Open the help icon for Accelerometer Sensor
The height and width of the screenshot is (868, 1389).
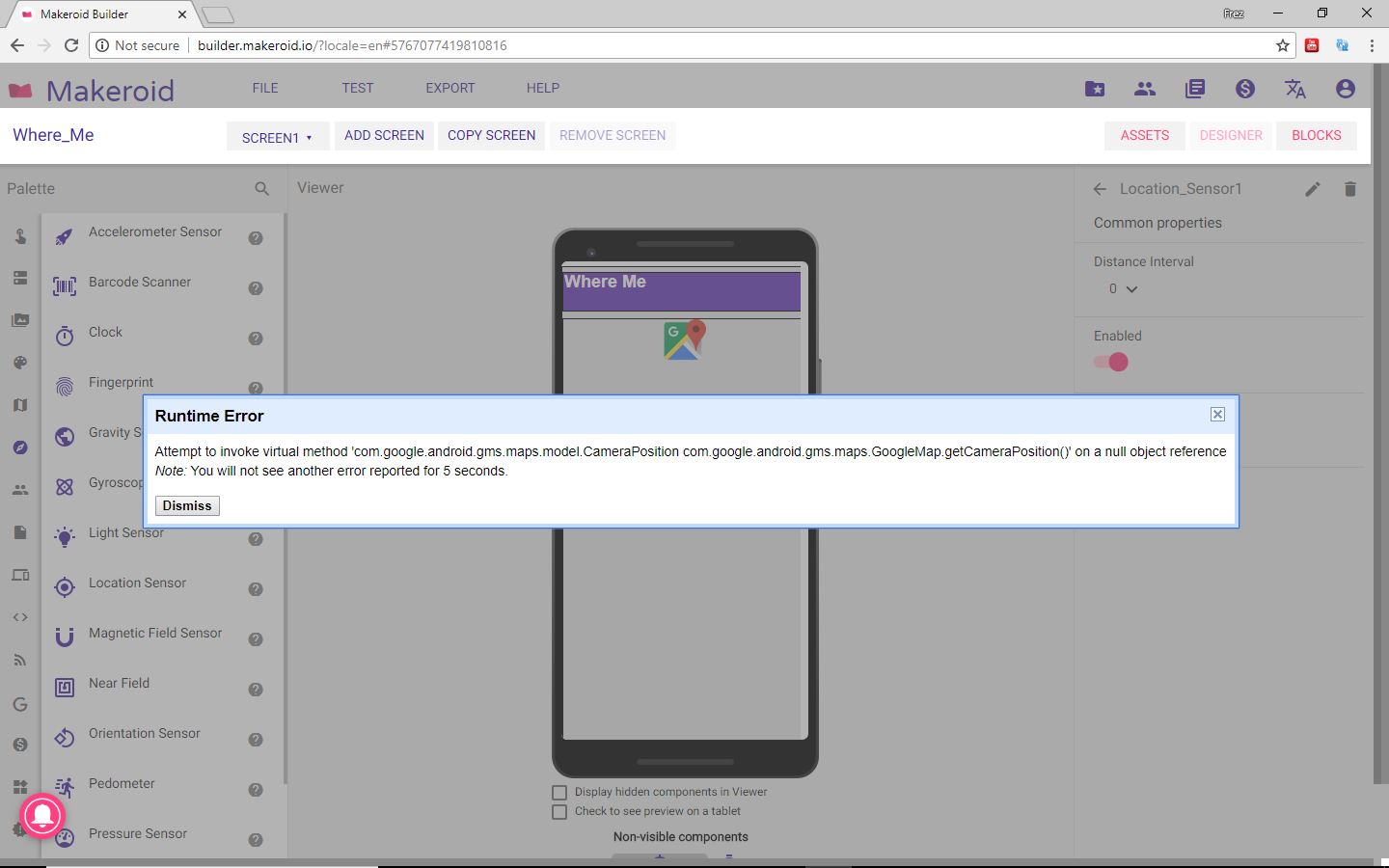tap(256, 238)
